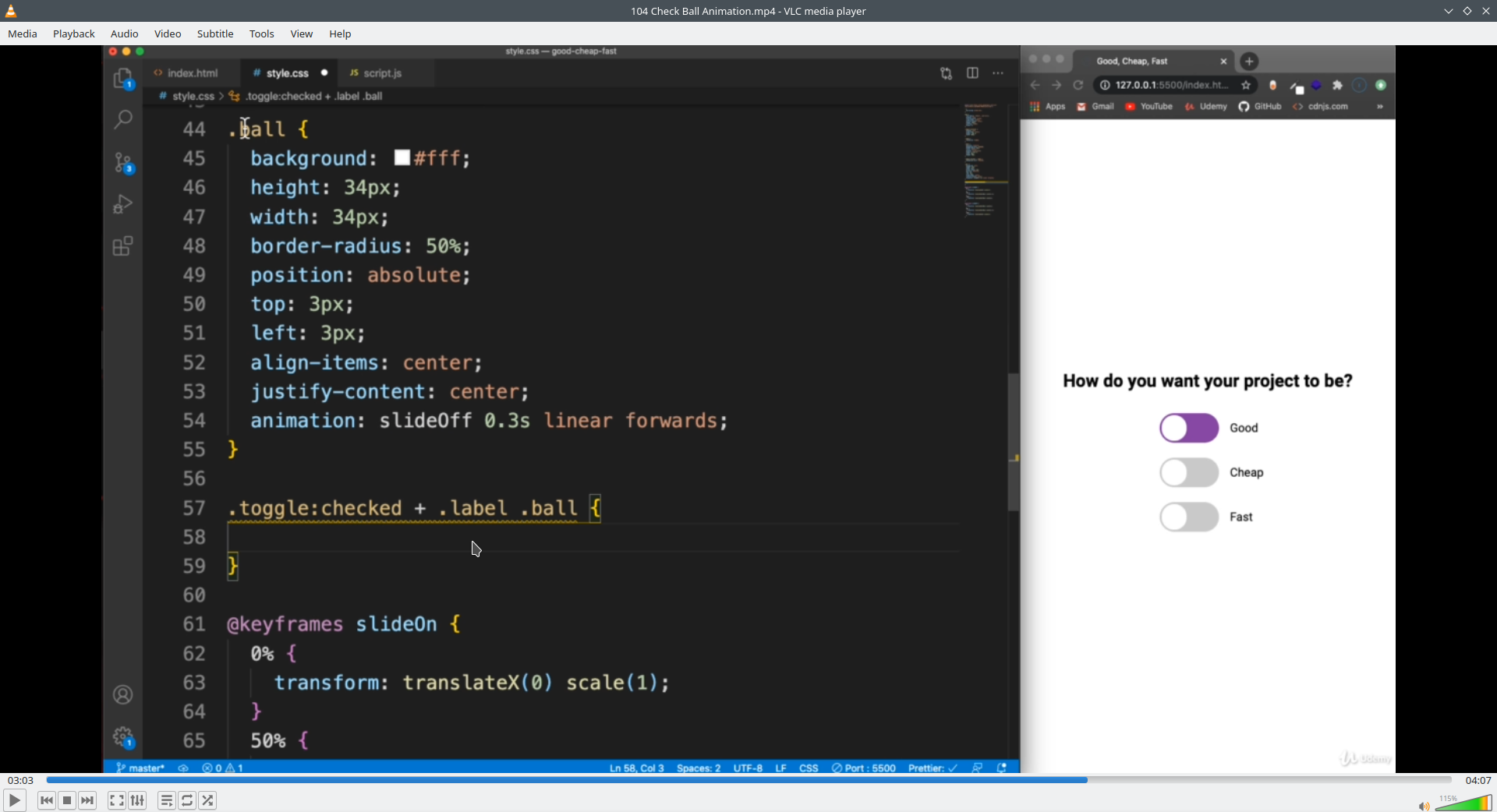The width and height of the screenshot is (1497, 812).
Task: Toggle loop playback mode
Action: [x=187, y=800]
